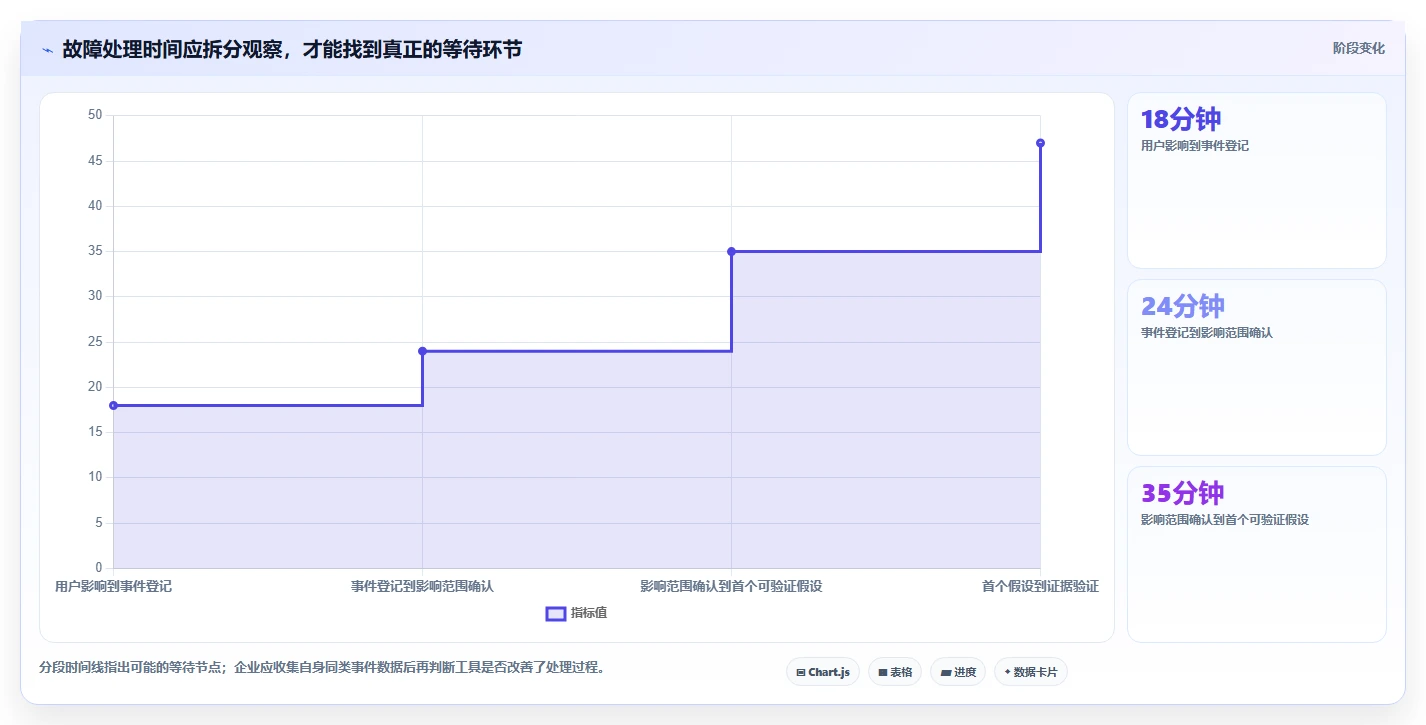Click the 数据卡片 chip

[1031, 672]
